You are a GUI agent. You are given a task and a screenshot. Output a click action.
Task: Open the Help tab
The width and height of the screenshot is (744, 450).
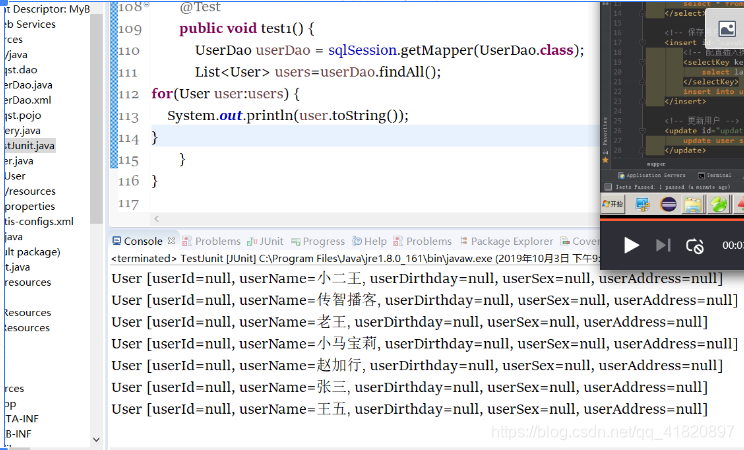[370, 241]
